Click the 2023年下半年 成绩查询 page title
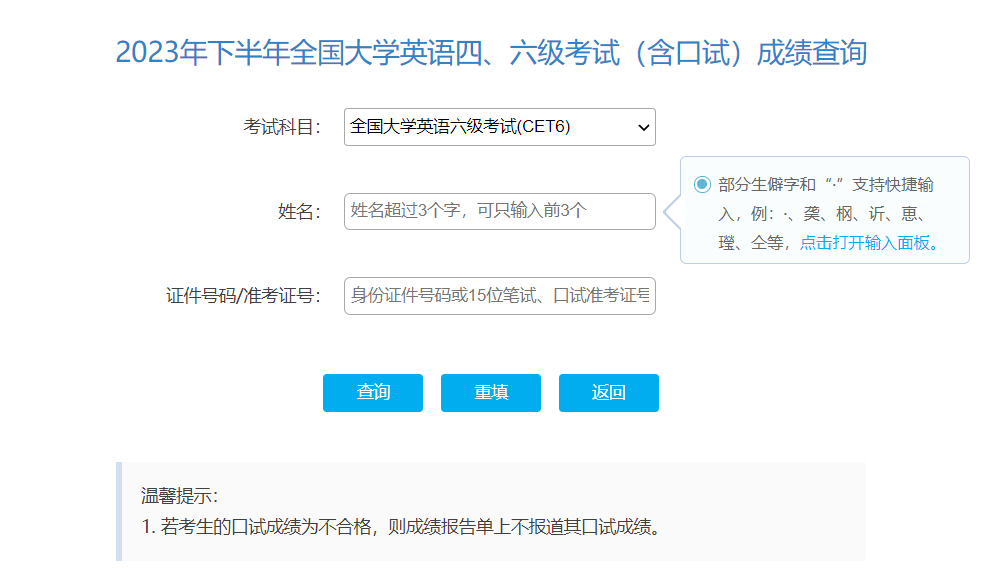Image resolution: width=990 pixels, height=570 pixels. click(491, 52)
